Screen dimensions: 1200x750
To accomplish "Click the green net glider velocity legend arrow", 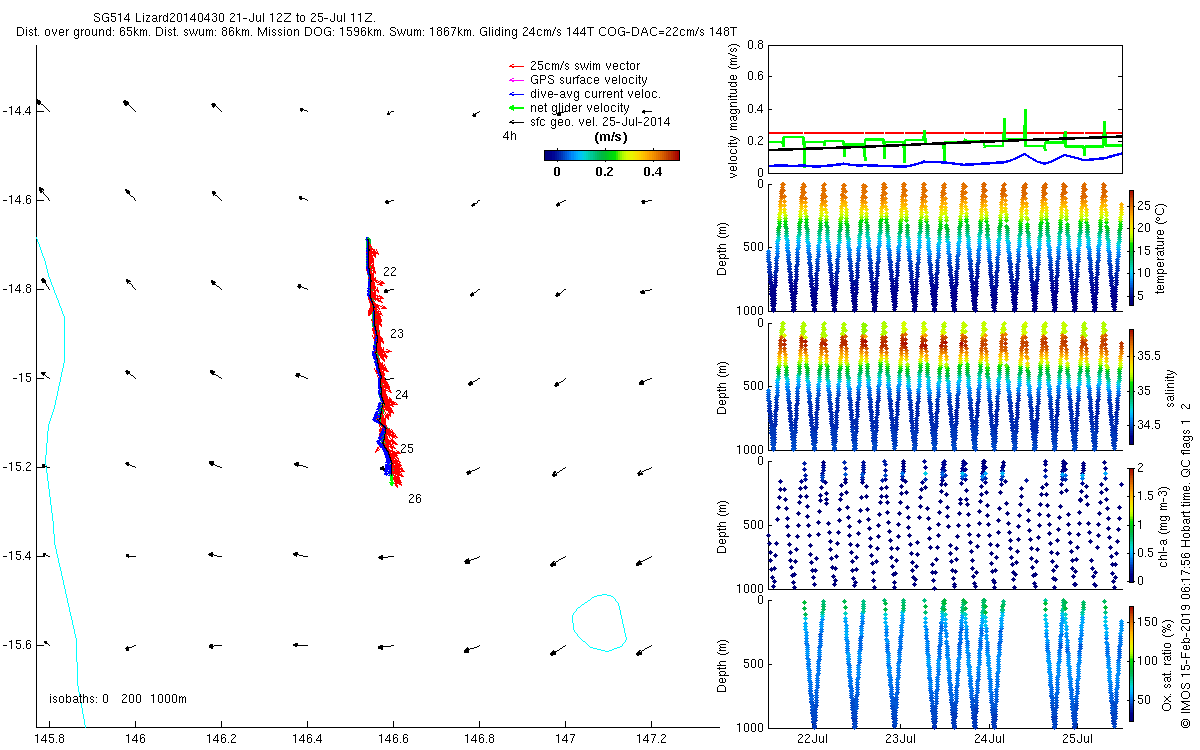I will coord(515,108).
